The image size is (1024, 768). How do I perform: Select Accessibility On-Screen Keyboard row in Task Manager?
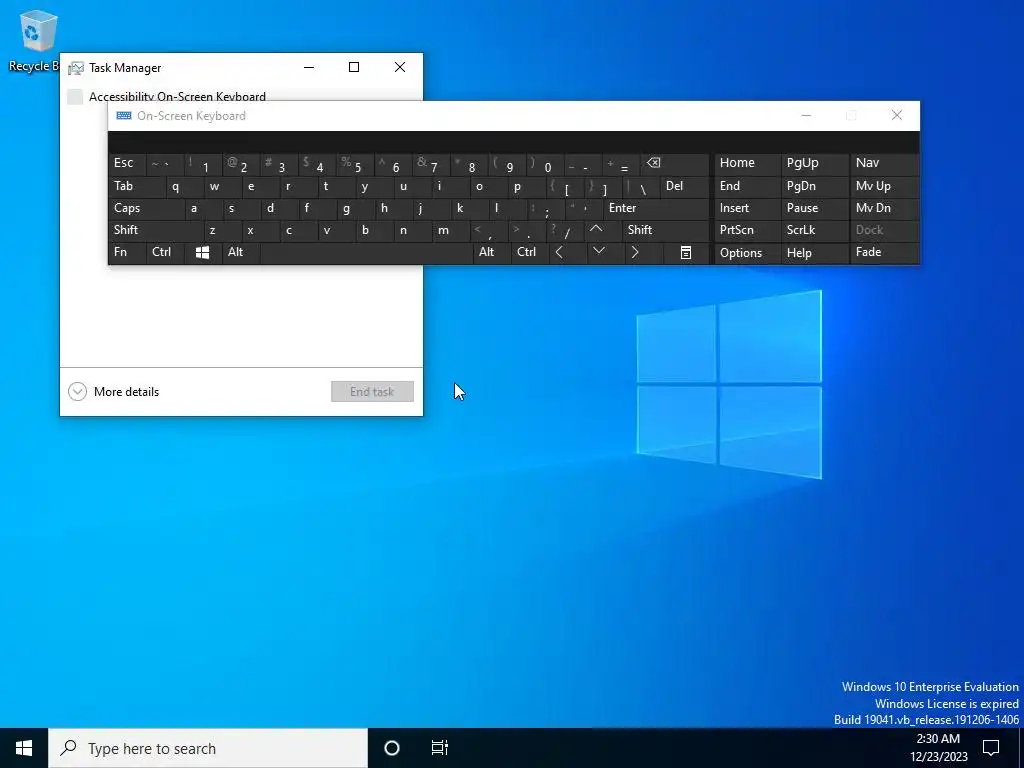[x=241, y=97]
